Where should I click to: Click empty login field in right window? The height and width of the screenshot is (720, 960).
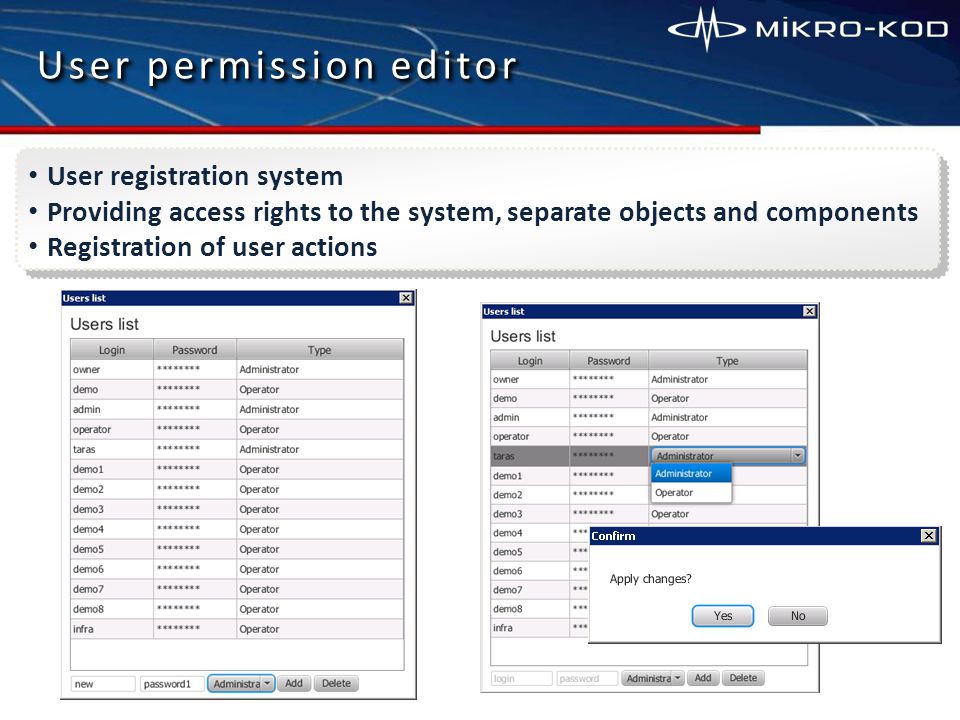click(x=522, y=678)
